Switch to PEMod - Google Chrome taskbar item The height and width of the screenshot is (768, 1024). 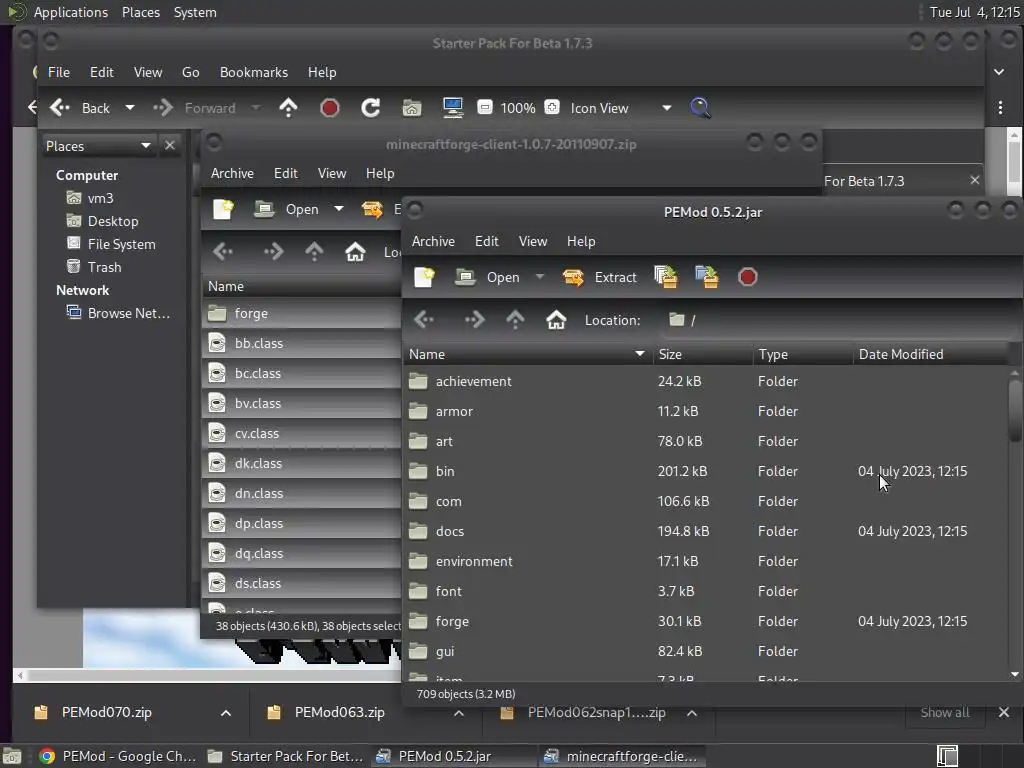(x=118, y=756)
